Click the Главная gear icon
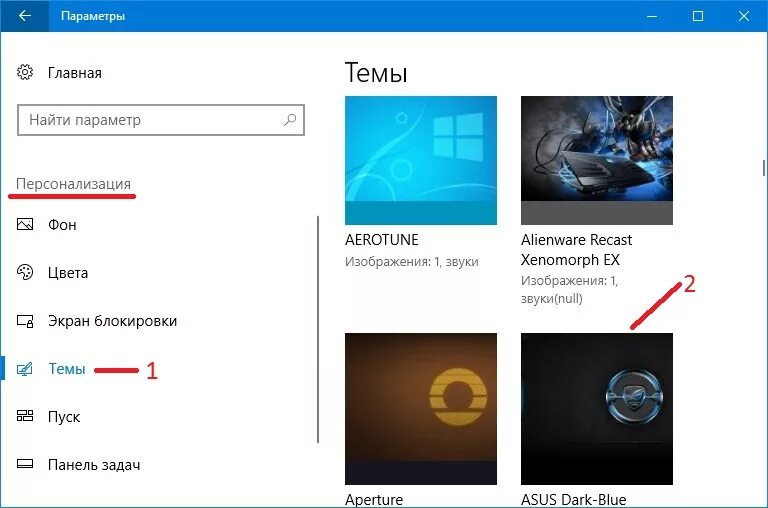The height and width of the screenshot is (508, 768). [x=25, y=73]
